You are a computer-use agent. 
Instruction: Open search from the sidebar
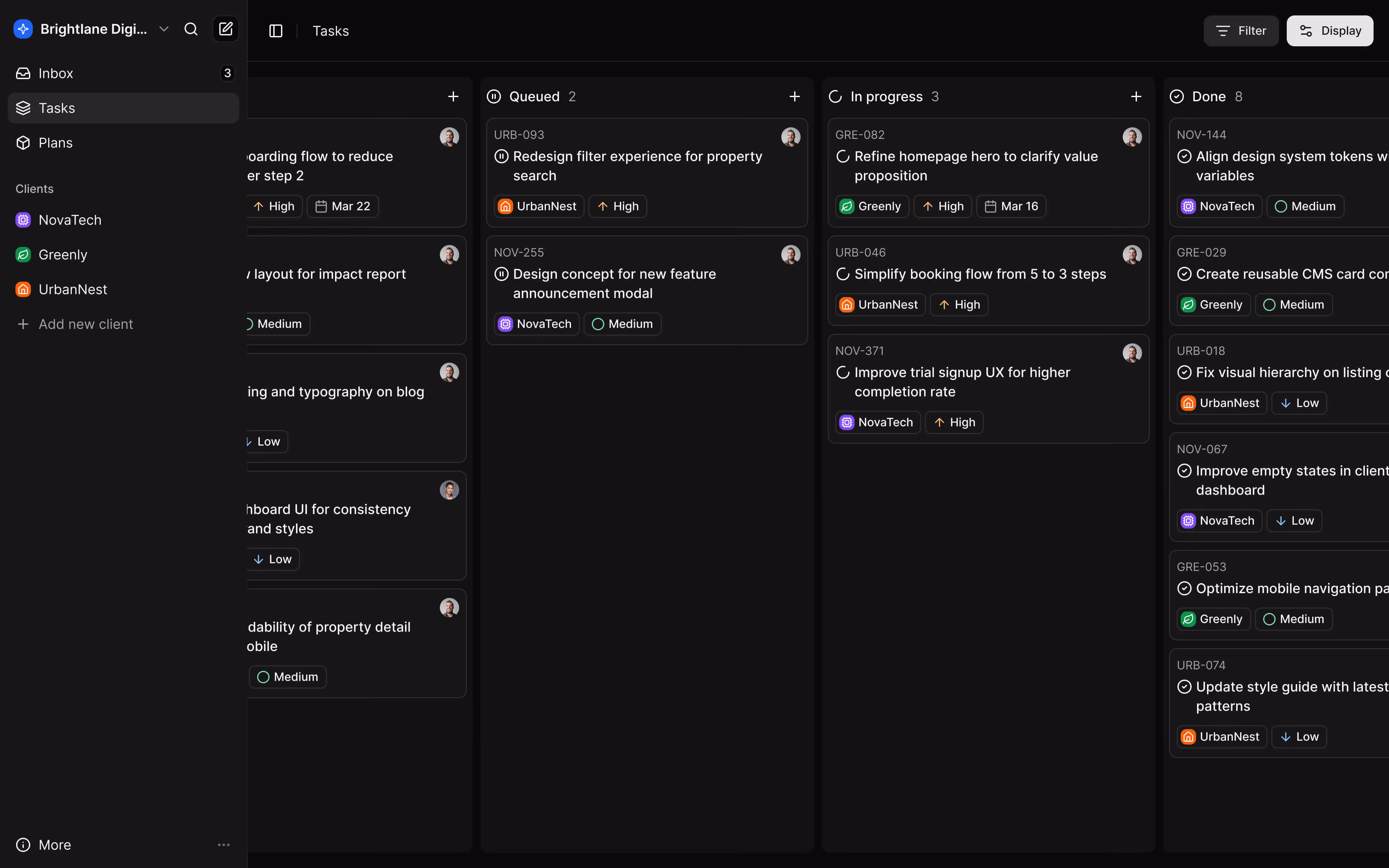pos(191,29)
